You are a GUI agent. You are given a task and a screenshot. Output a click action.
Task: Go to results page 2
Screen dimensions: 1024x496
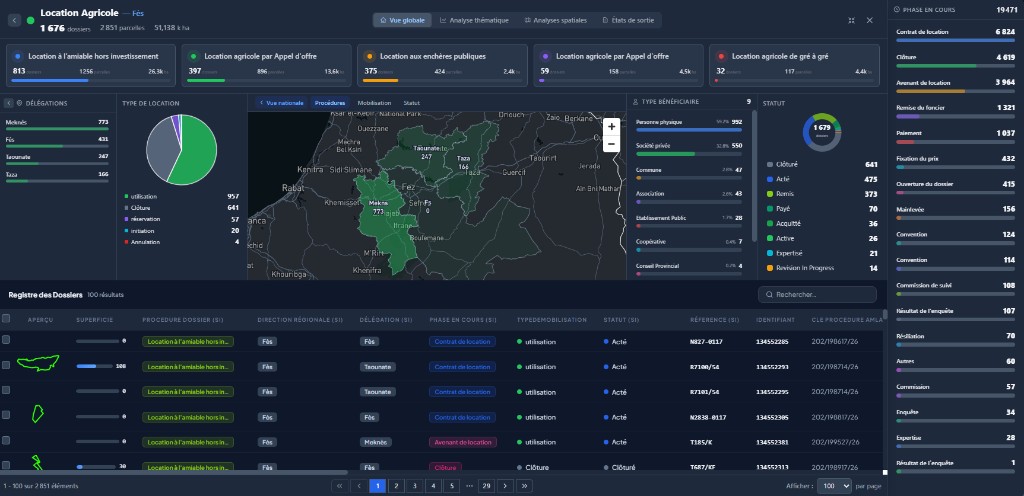point(395,486)
